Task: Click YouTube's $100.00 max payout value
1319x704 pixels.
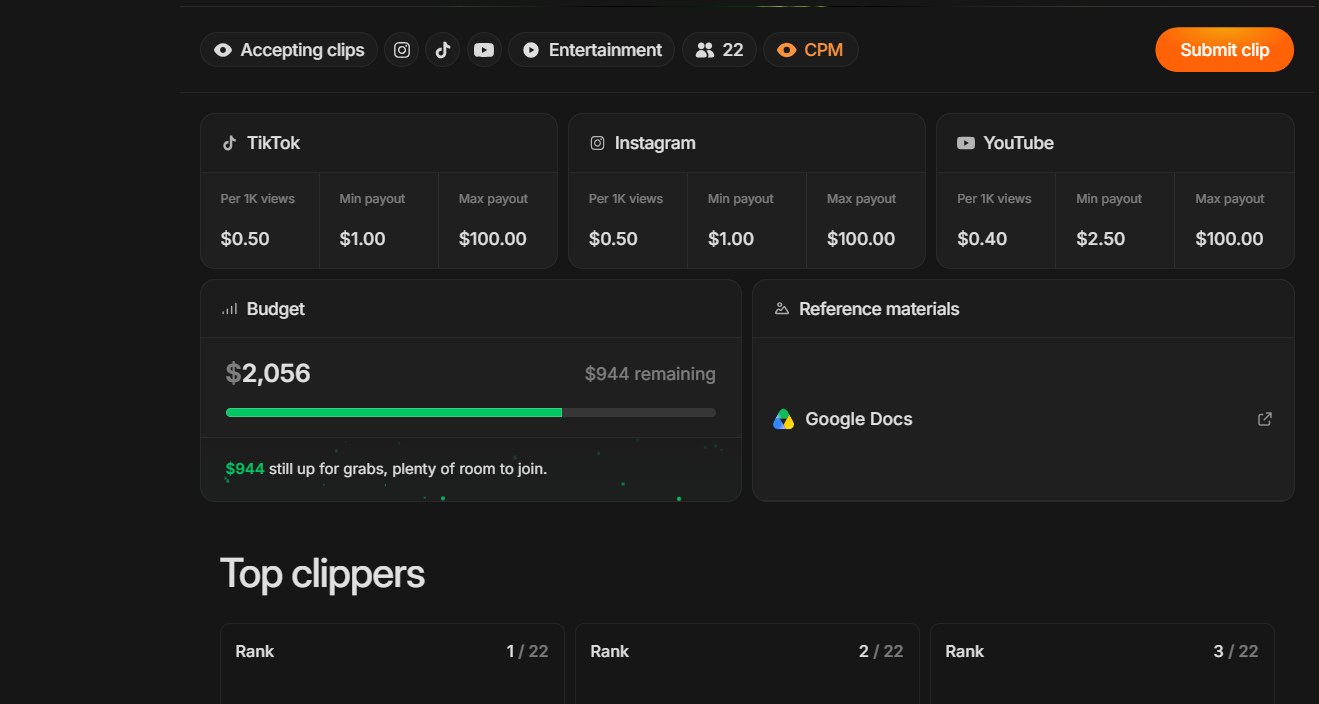Action: [x=1229, y=239]
